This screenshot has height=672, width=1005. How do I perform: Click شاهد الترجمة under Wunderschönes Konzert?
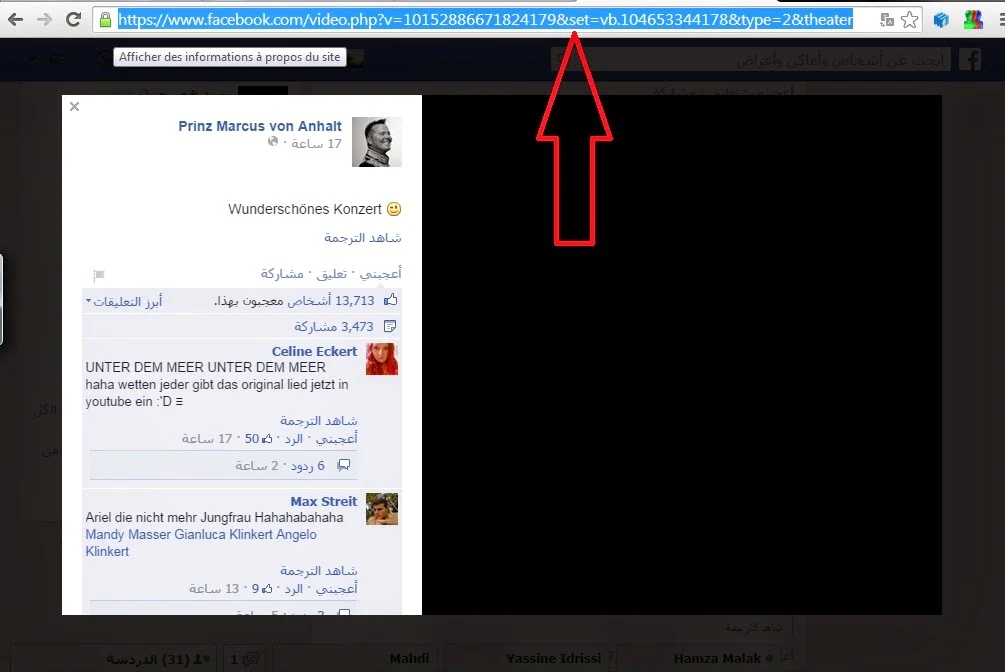coord(363,238)
